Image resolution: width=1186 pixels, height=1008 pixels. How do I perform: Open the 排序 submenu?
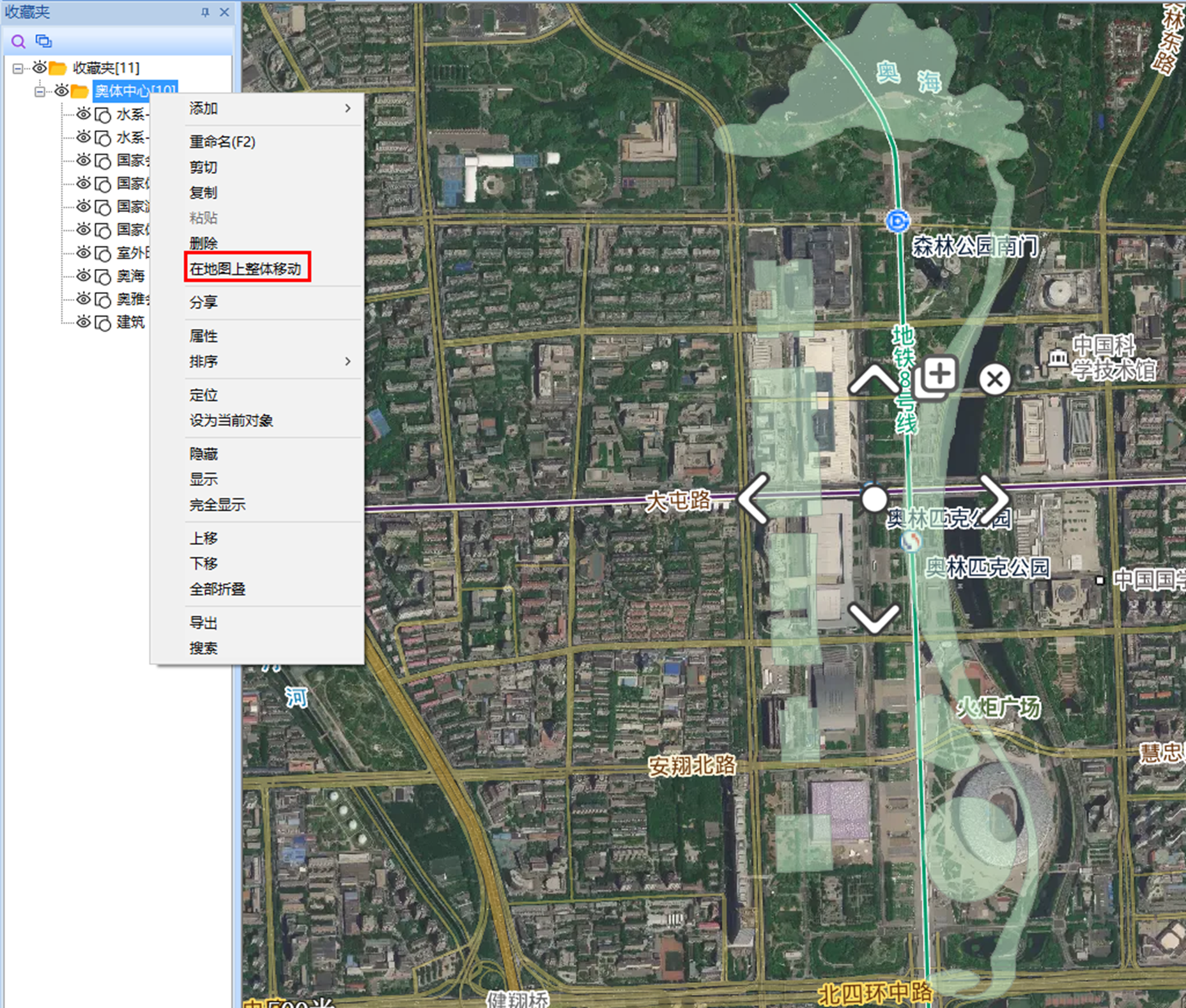coord(269,362)
